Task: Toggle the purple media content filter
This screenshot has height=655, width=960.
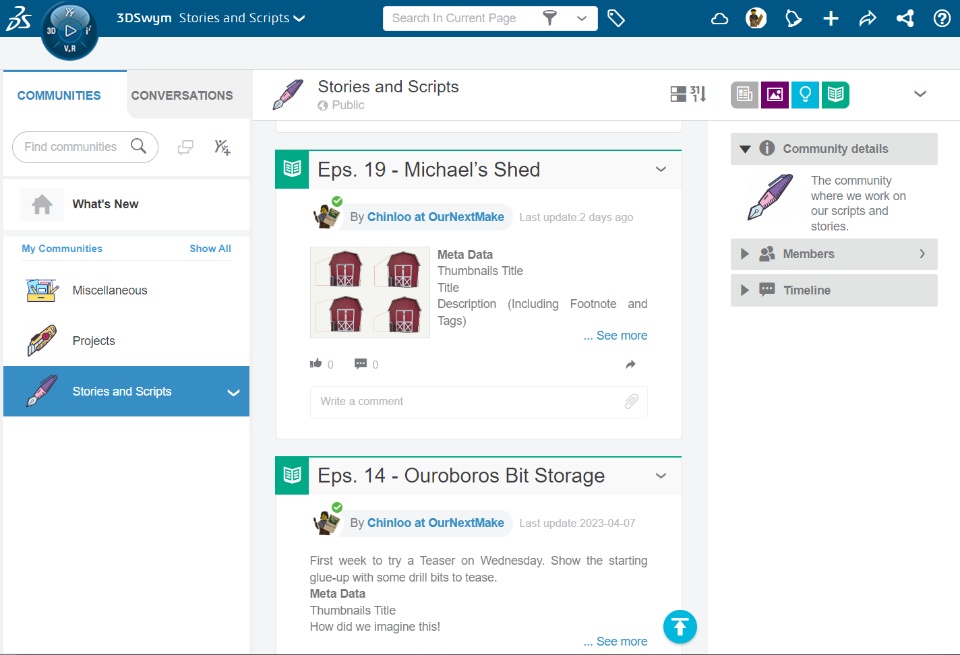Action: (x=775, y=95)
